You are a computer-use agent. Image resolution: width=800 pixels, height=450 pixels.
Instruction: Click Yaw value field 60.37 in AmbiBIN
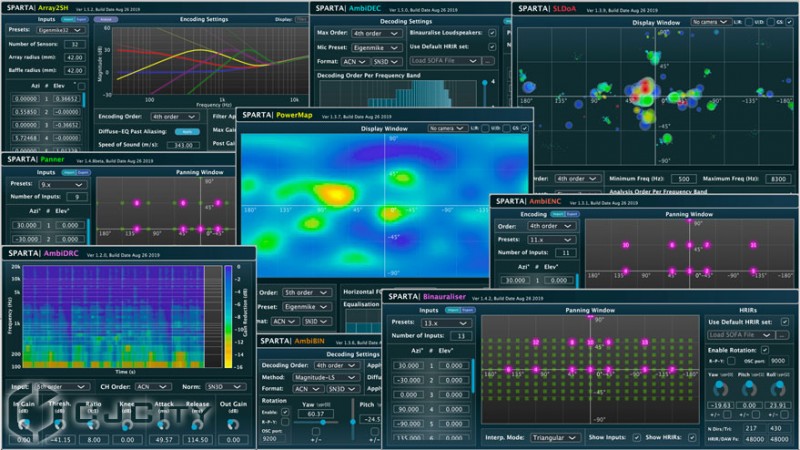coord(316,414)
